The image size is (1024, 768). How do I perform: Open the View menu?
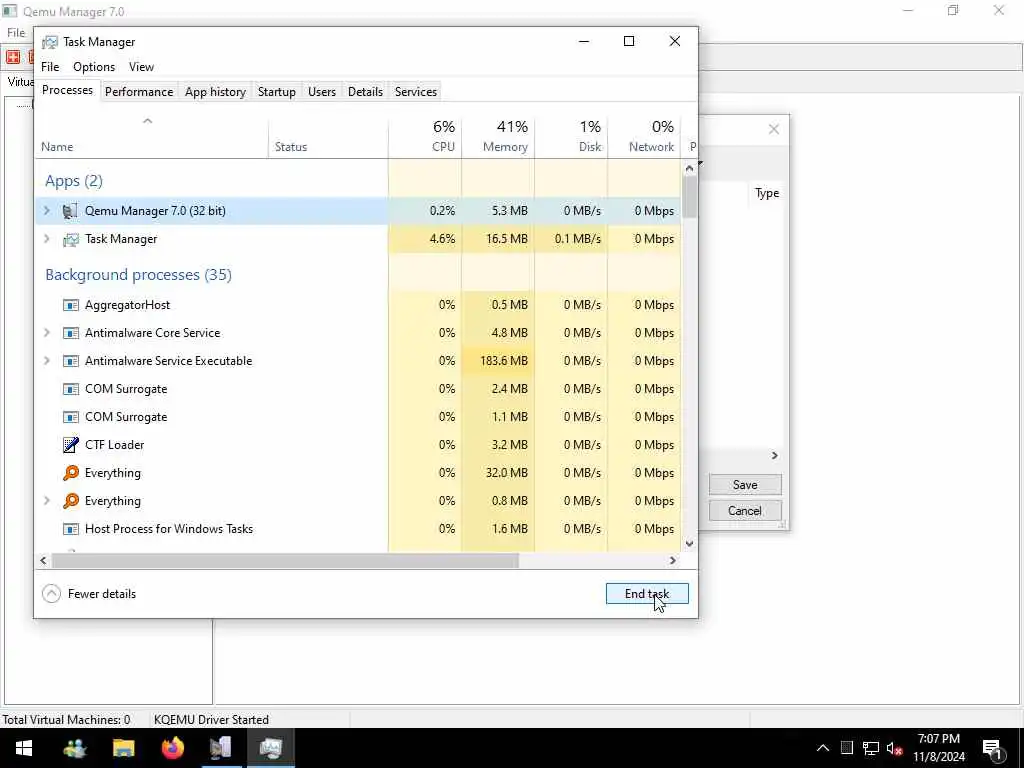click(141, 67)
